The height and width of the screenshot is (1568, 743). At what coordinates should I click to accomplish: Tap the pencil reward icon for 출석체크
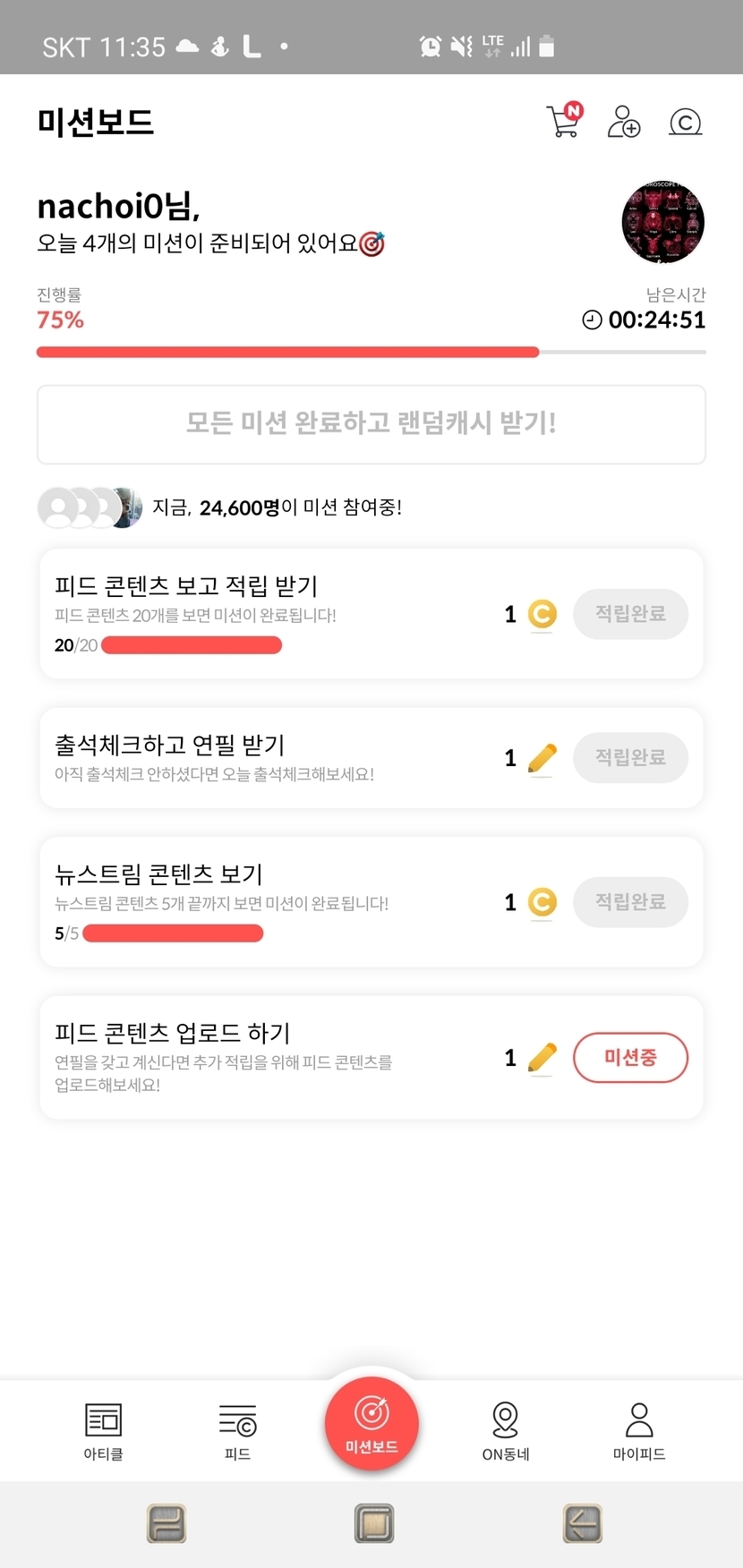[542, 759]
